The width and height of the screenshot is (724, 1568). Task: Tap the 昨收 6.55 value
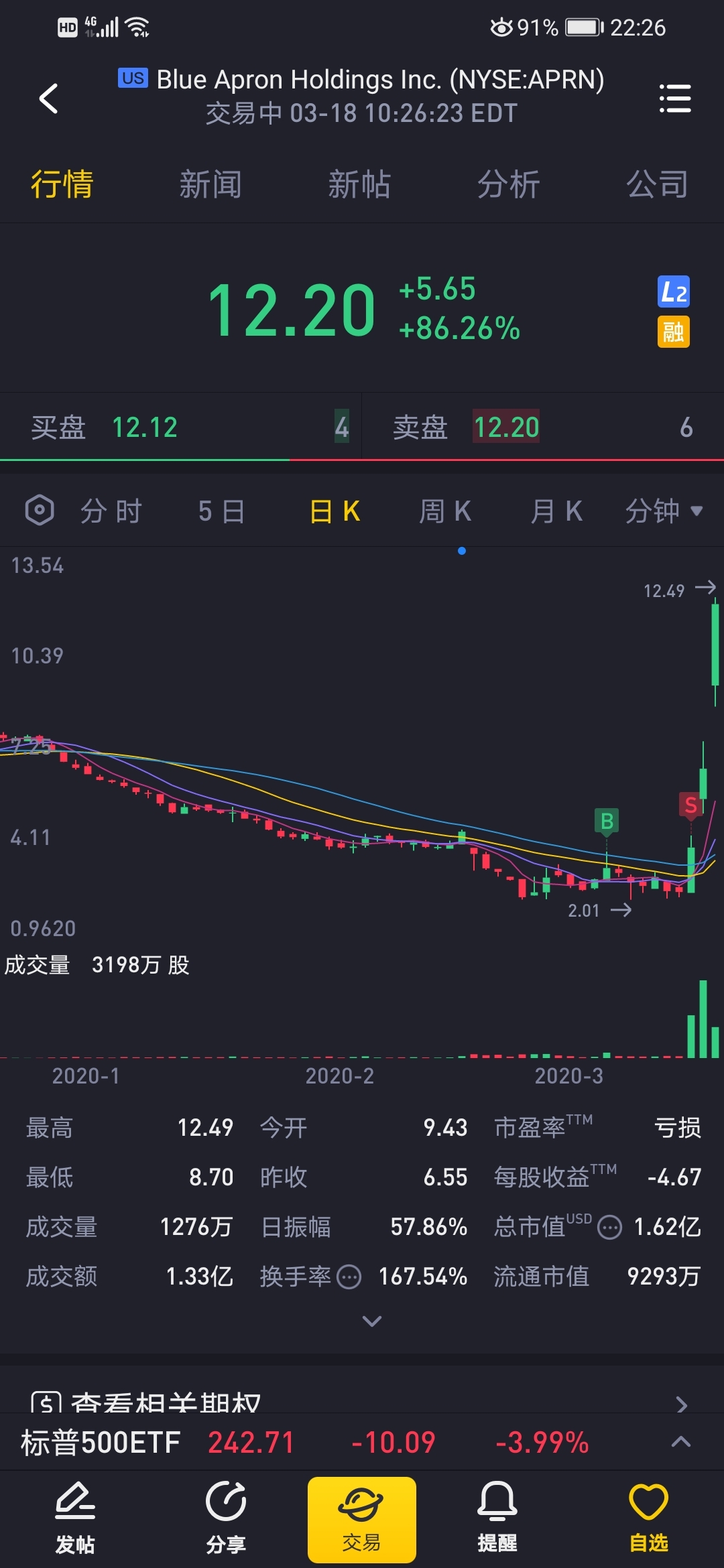pyautogui.click(x=445, y=1177)
